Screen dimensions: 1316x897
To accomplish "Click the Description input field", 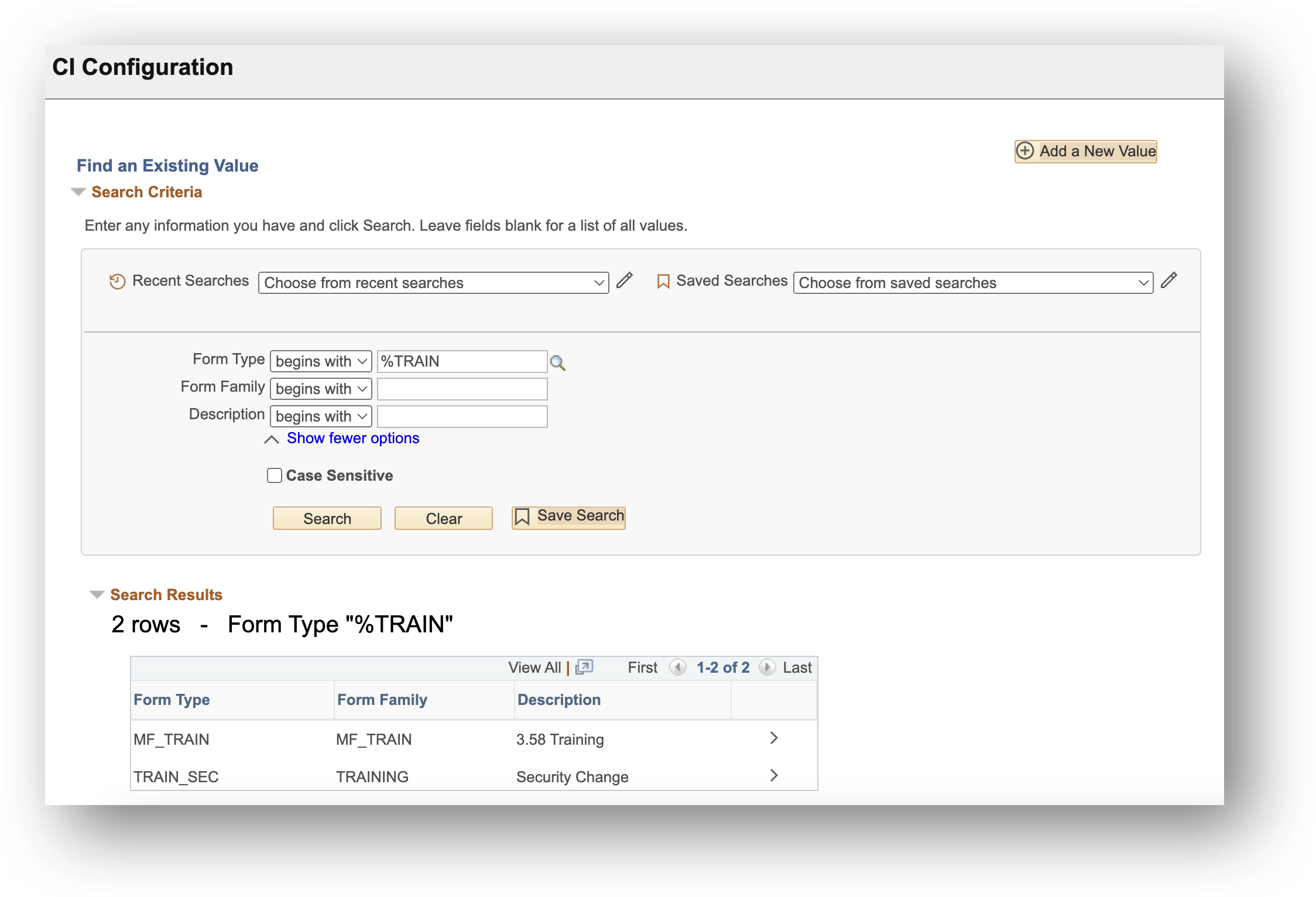I will click(x=462, y=416).
